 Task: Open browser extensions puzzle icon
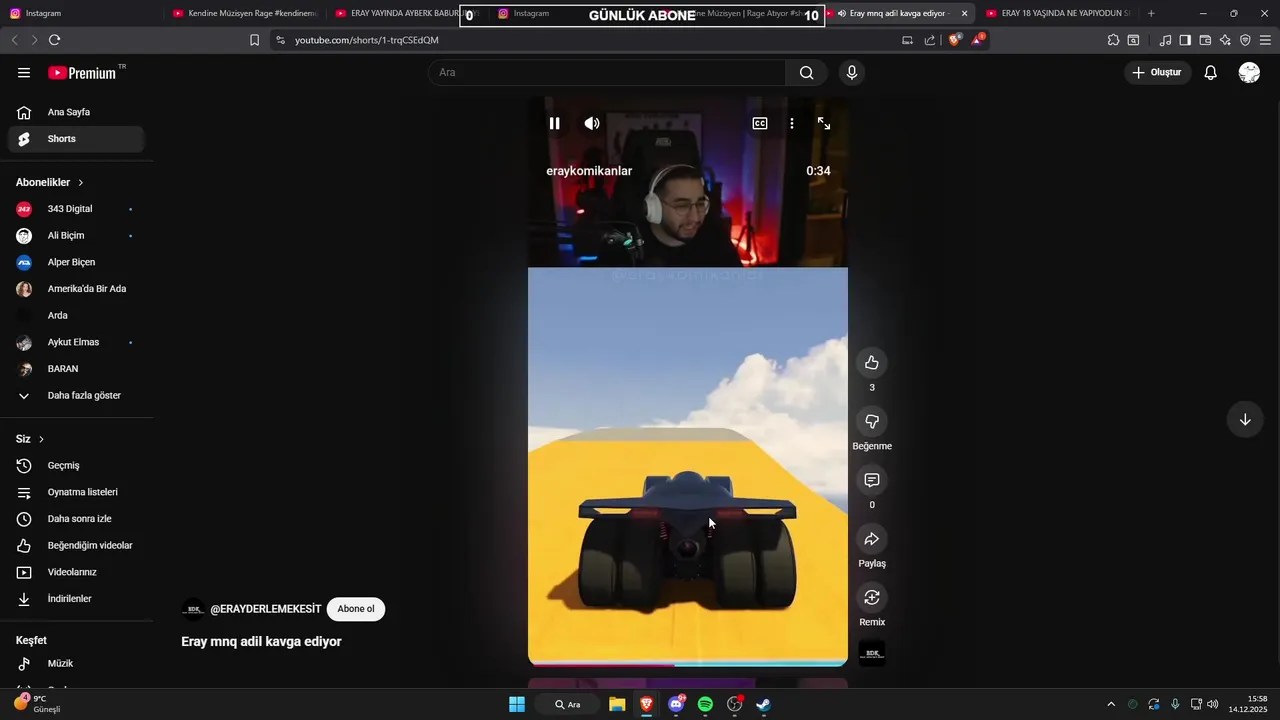[1113, 40]
